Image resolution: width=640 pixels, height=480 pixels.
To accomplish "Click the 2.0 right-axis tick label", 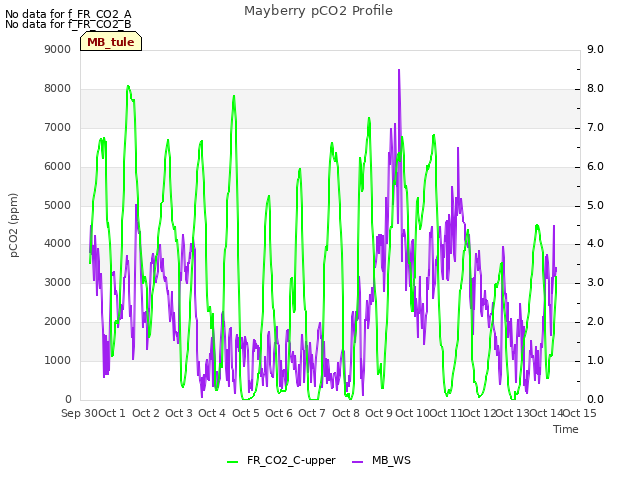I will click(x=595, y=322).
